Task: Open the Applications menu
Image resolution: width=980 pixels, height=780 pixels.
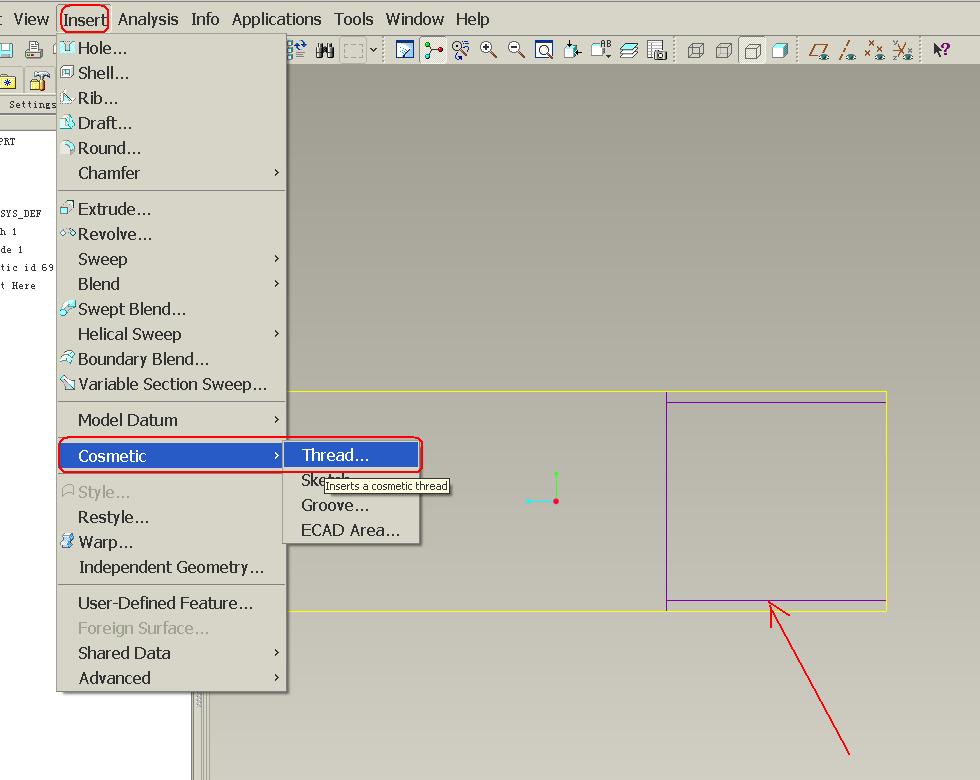Action: point(276,19)
